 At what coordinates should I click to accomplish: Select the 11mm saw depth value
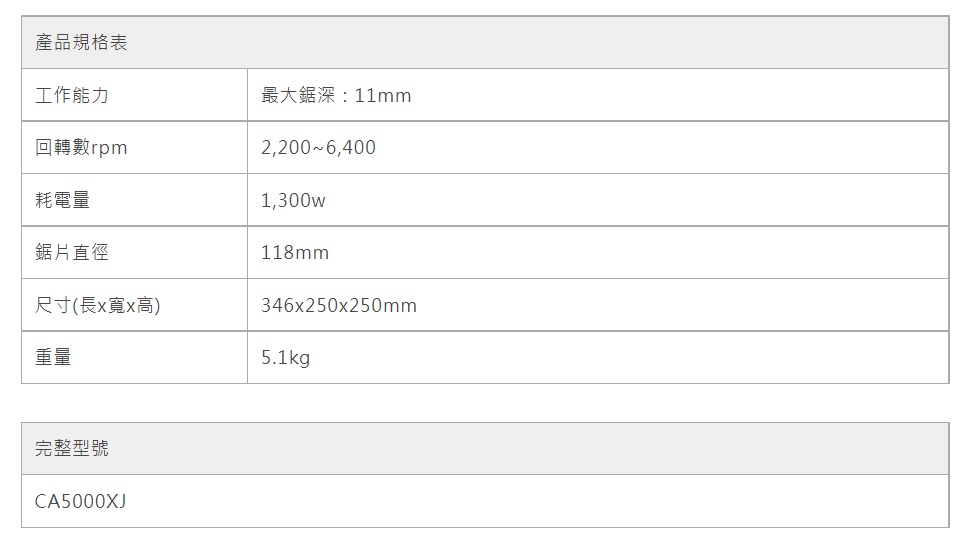point(383,96)
